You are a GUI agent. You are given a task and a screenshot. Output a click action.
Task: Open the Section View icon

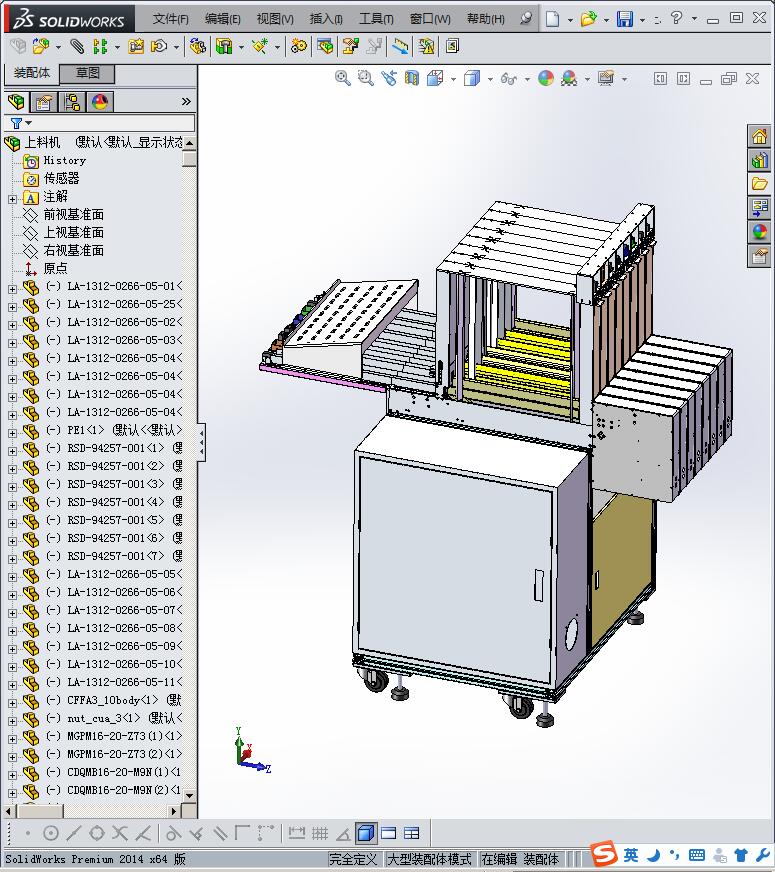coord(412,78)
